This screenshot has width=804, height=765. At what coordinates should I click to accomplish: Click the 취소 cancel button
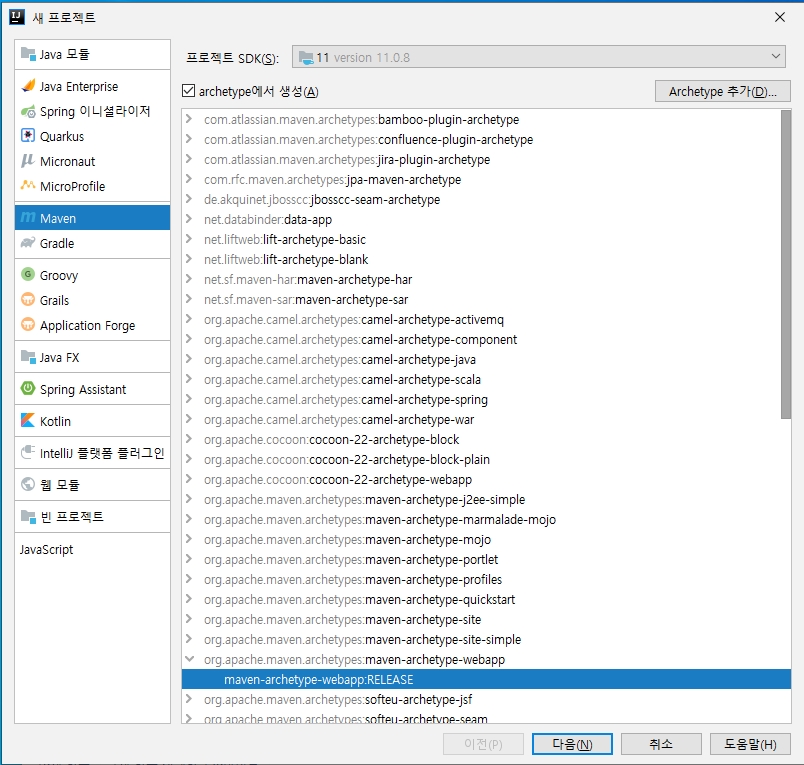coord(661,744)
